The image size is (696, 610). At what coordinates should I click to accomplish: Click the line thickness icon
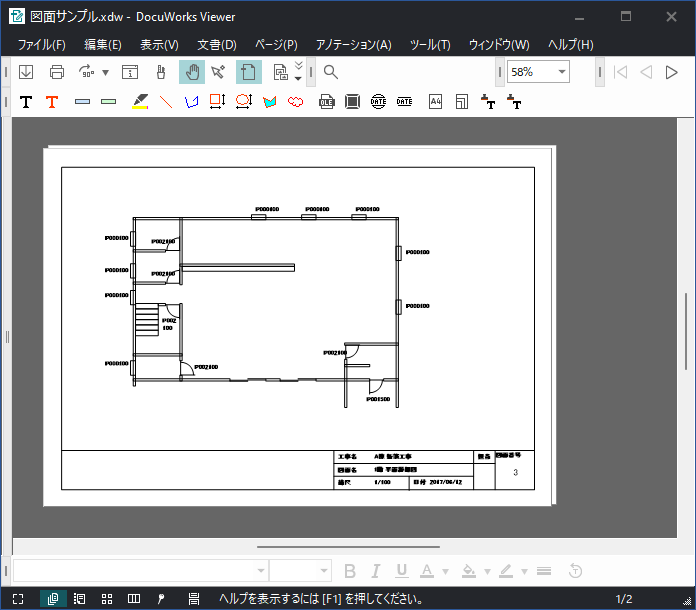544,571
